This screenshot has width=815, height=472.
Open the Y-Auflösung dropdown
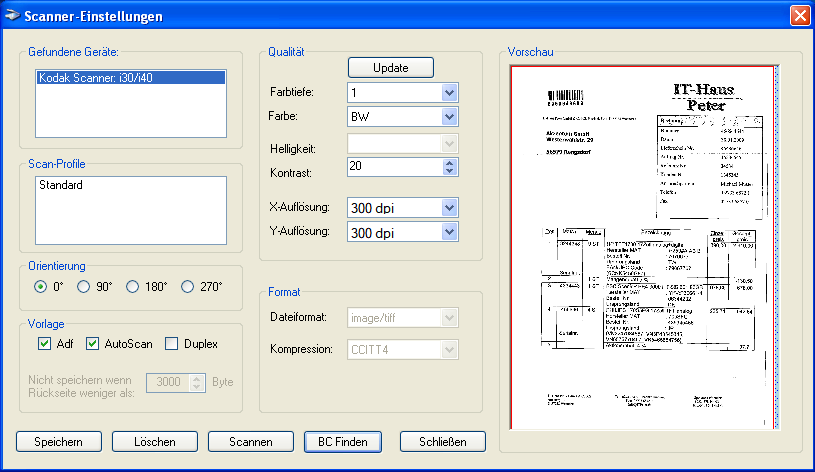(449, 232)
